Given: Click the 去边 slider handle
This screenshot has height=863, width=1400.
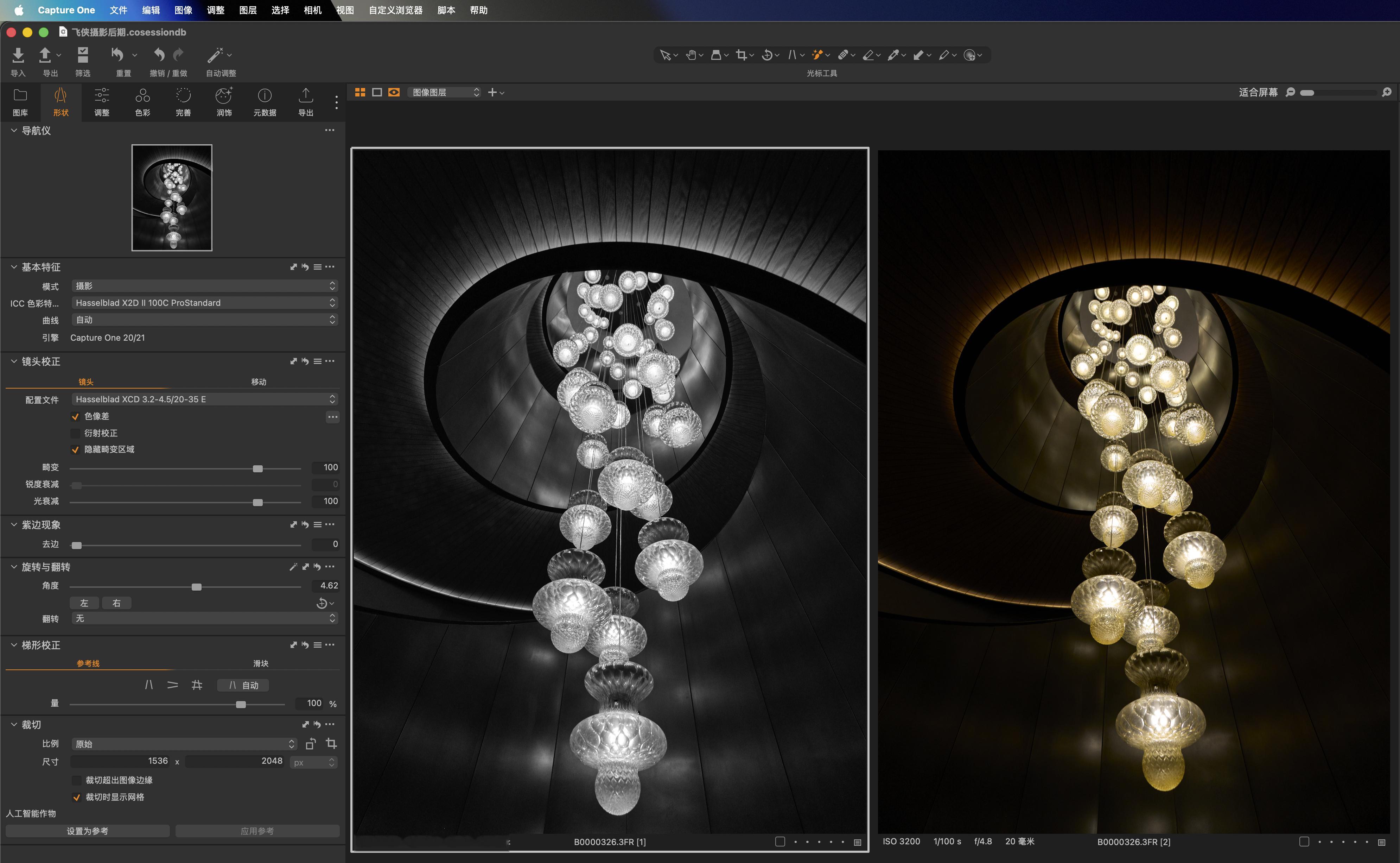Looking at the screenshot, I should point(76,545).
